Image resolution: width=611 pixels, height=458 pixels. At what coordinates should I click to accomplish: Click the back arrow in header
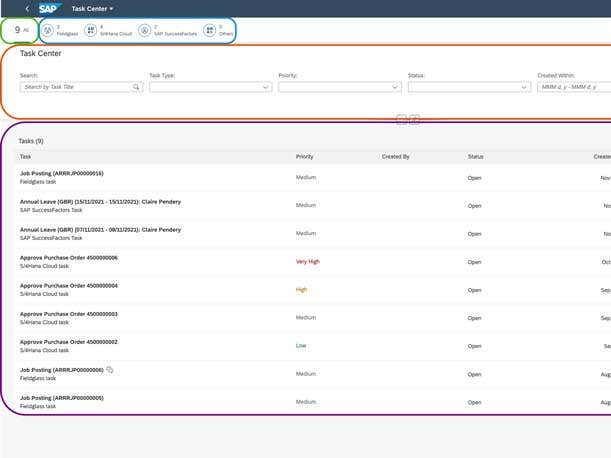coord(26,8)
